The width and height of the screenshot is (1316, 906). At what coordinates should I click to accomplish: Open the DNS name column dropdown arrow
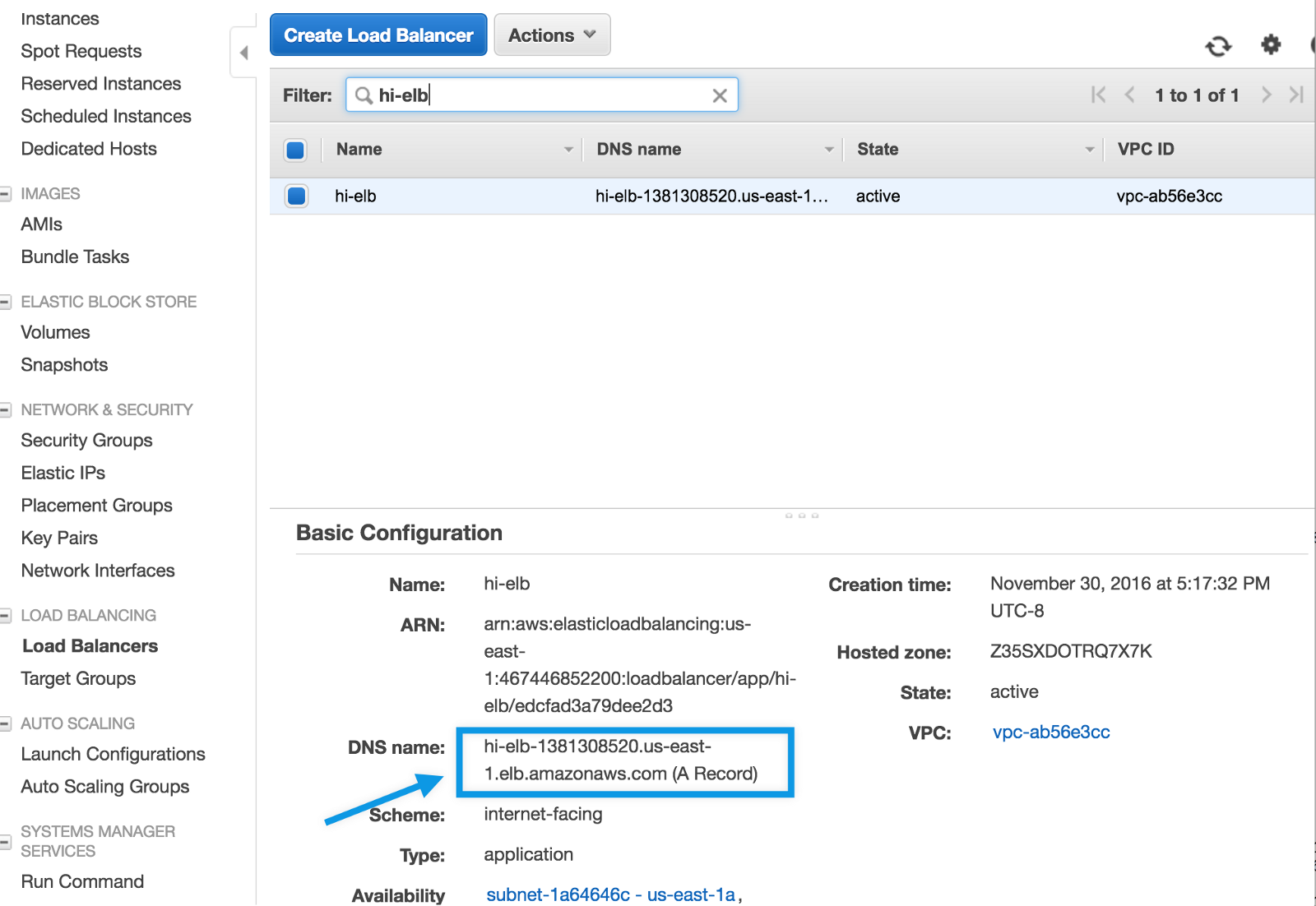829,150
